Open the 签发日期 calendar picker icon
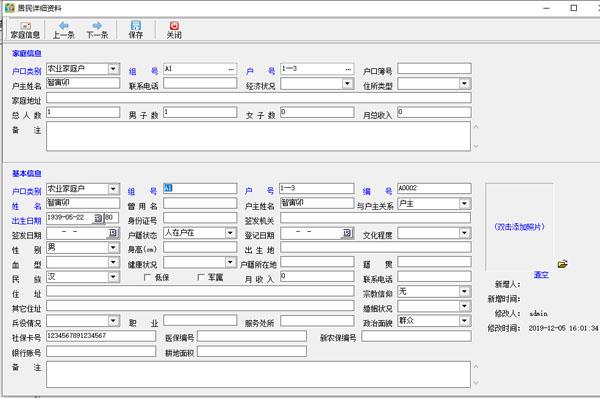Image resolution: width=600 pixels, height=400 pixels. tap(112, 233)
